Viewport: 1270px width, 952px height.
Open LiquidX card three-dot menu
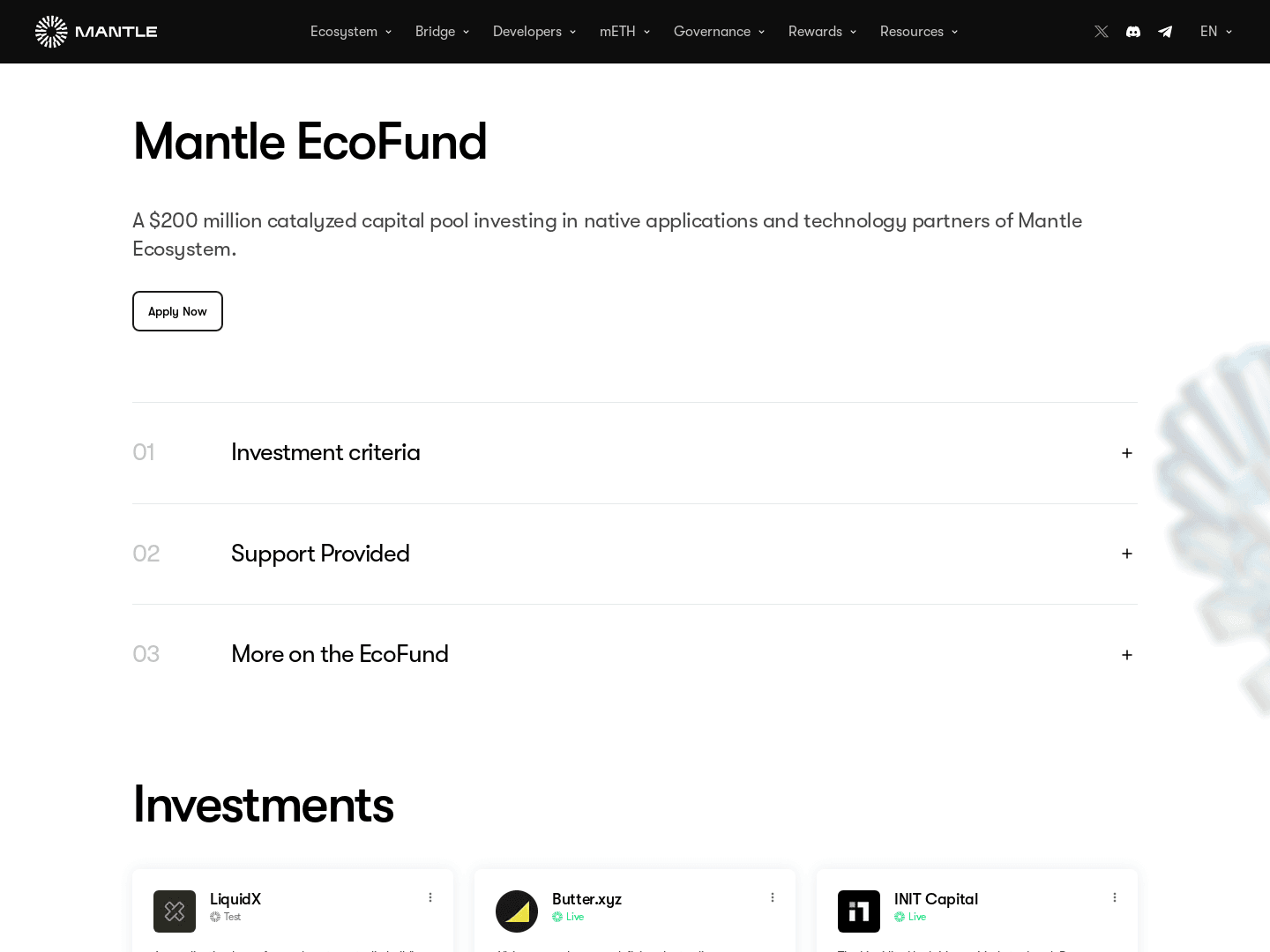[x=430, y=897]
